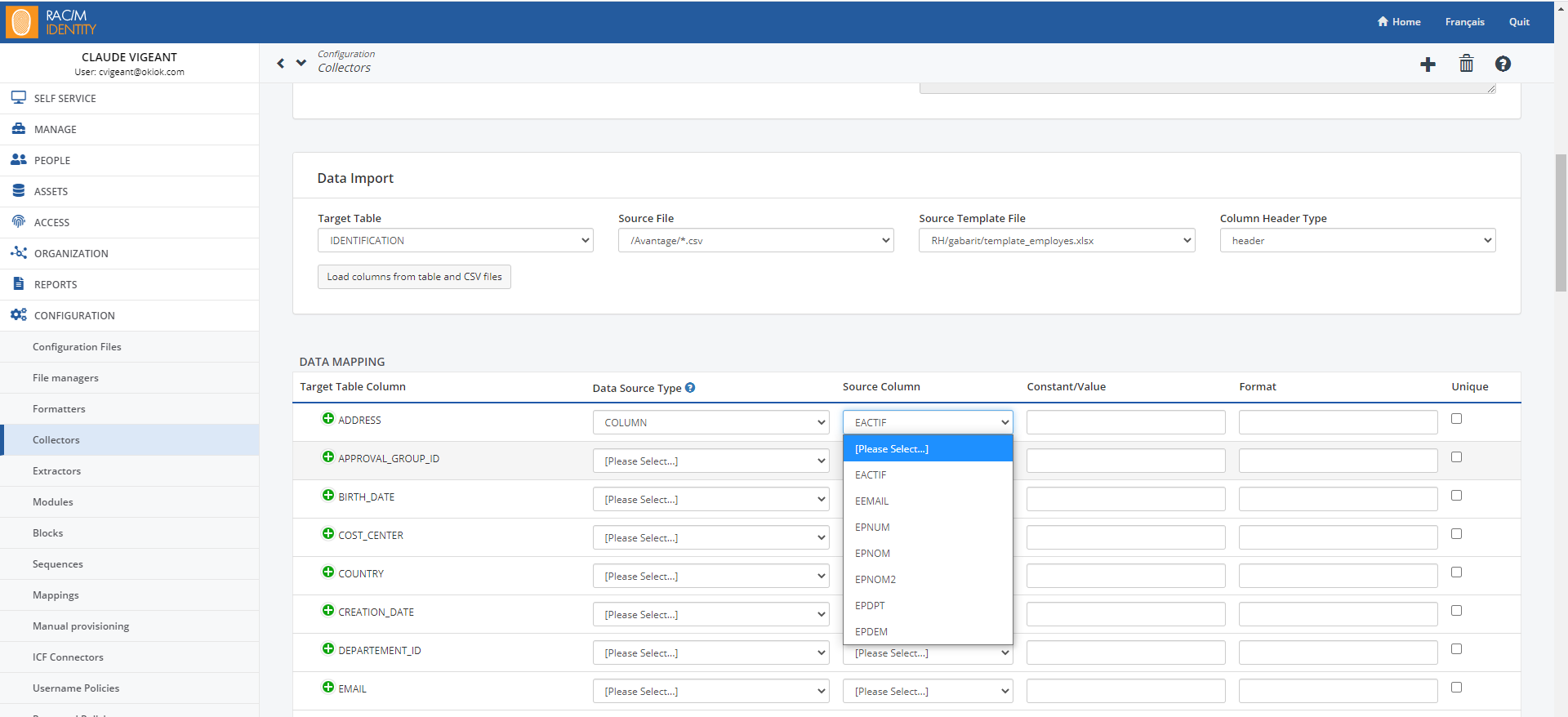Image resolution: width=1568 pixels, height=717 pixels.
Task: Open ICF Connectors sidebar item
Action: [x=130, y=657]
